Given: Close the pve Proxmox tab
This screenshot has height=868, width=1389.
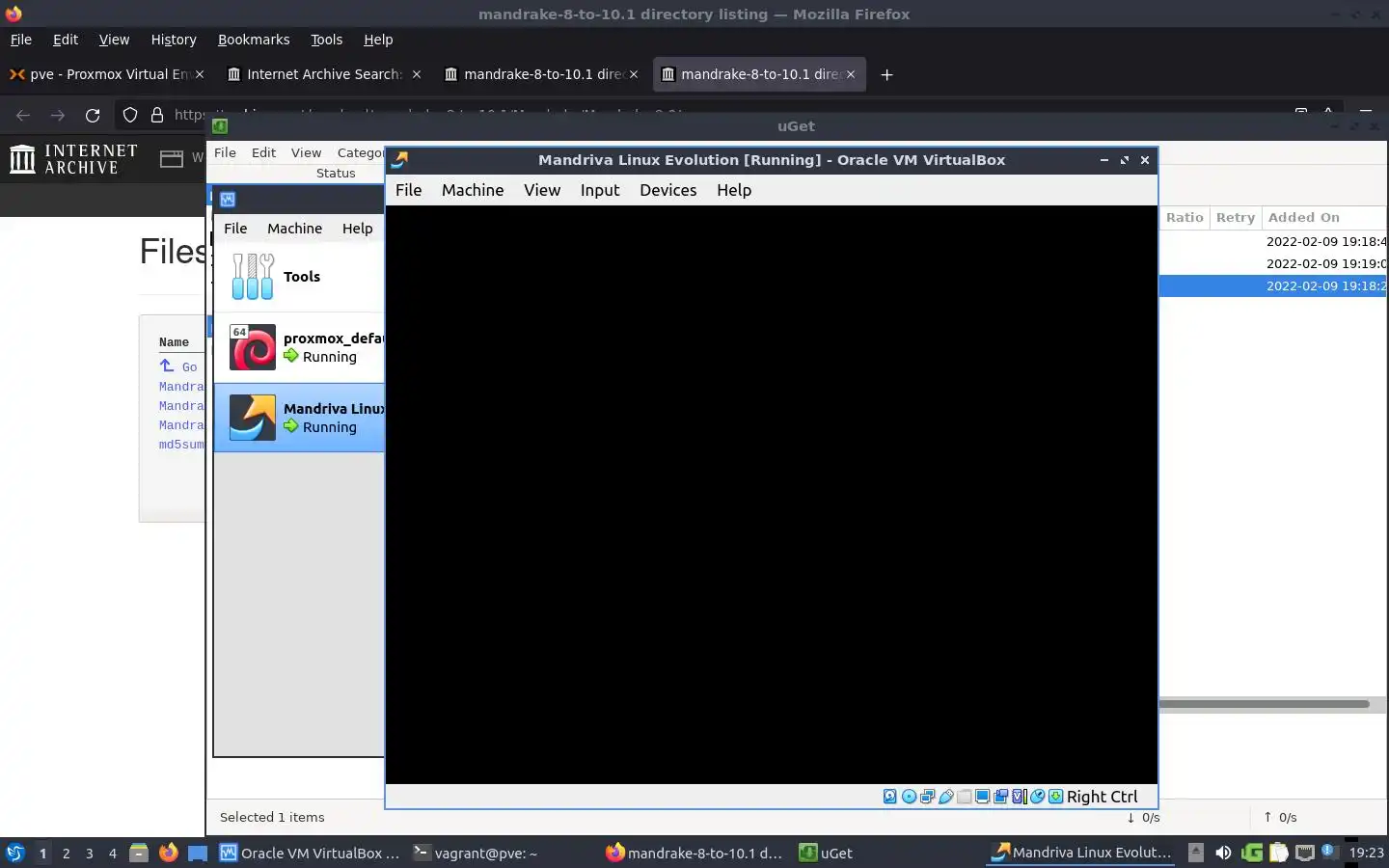Looking at the screenshot, I should click(x=200, y=74).
